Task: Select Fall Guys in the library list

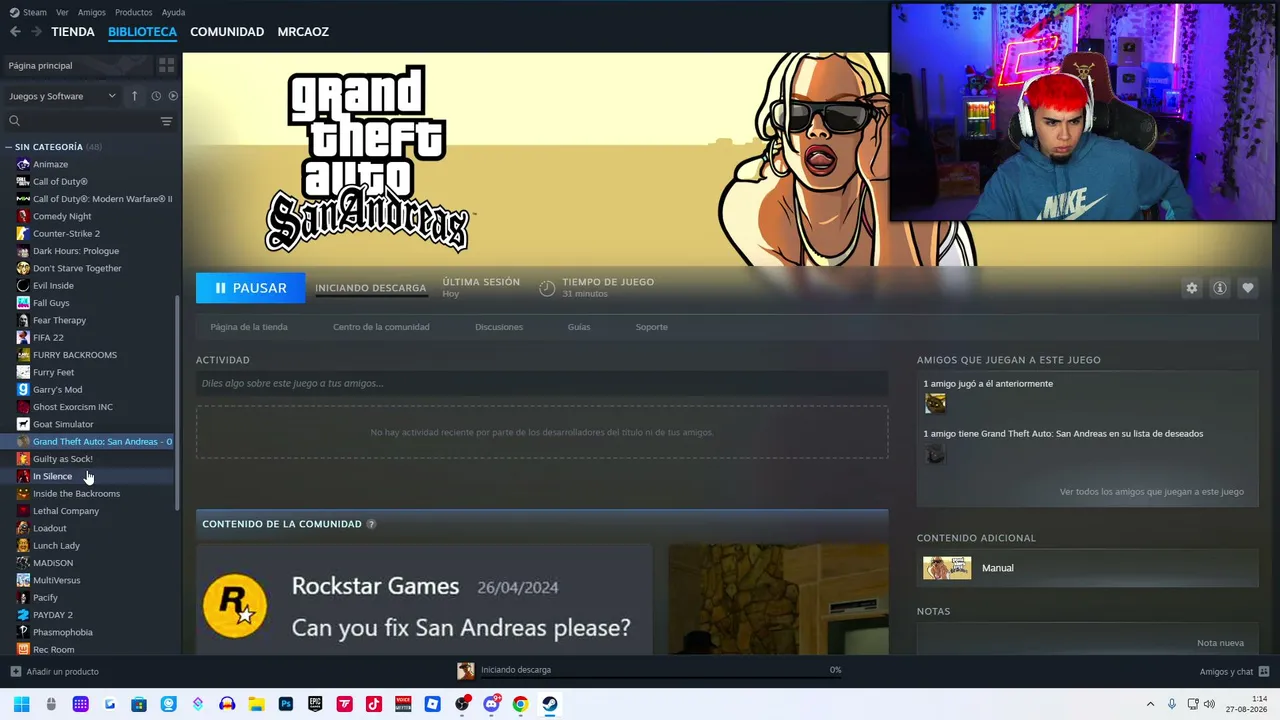Action: (x=51, y=303)
